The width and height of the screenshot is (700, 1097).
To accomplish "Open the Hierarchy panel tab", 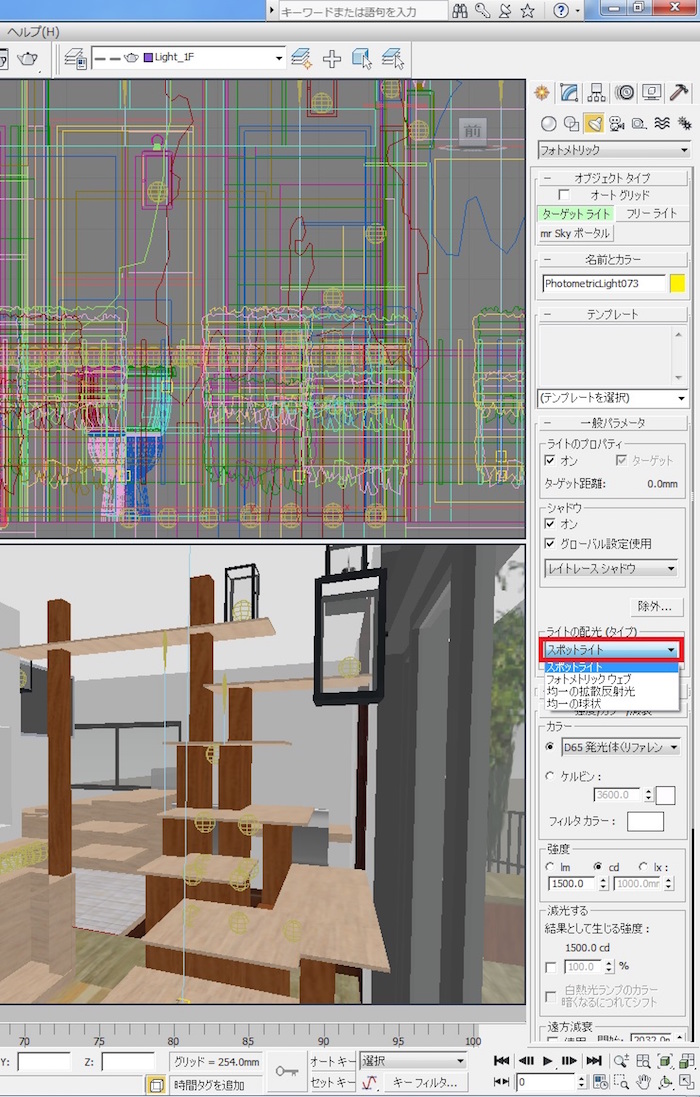I will [597, 93].
